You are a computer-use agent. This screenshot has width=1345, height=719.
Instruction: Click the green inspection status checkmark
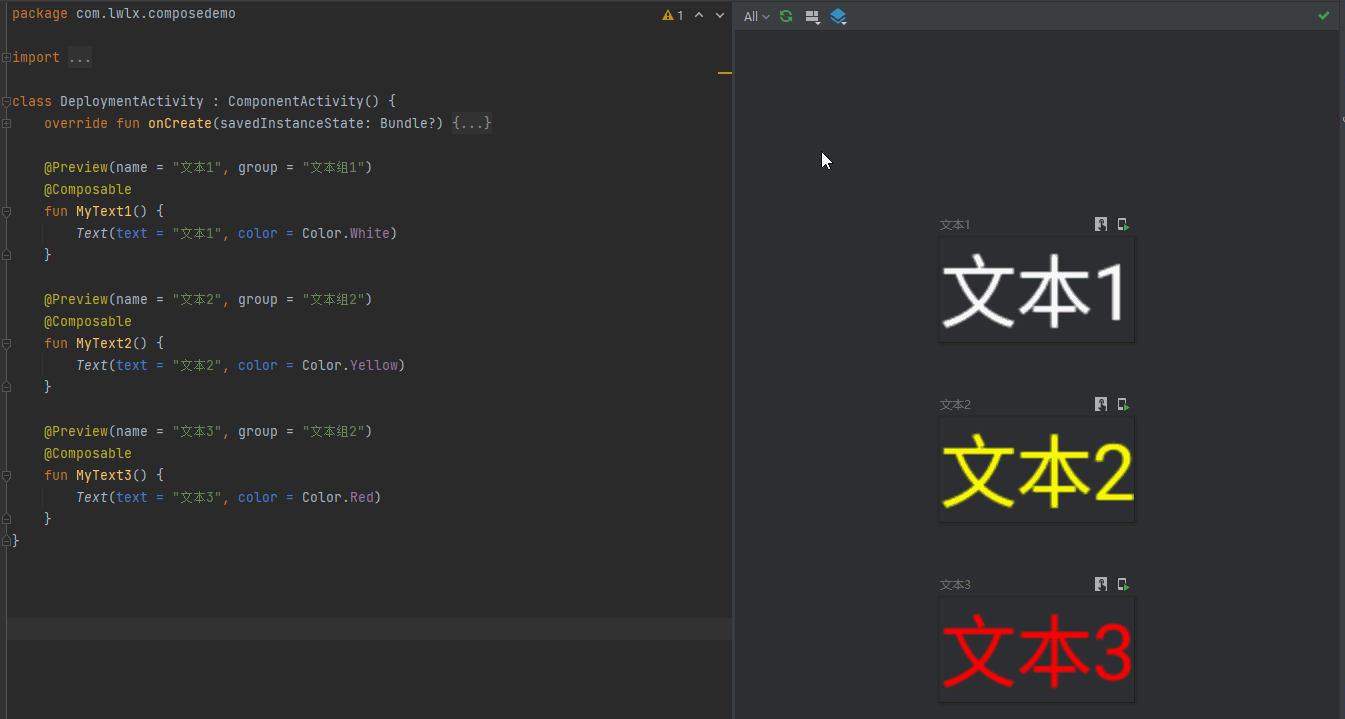click(x=1322, y=15)
